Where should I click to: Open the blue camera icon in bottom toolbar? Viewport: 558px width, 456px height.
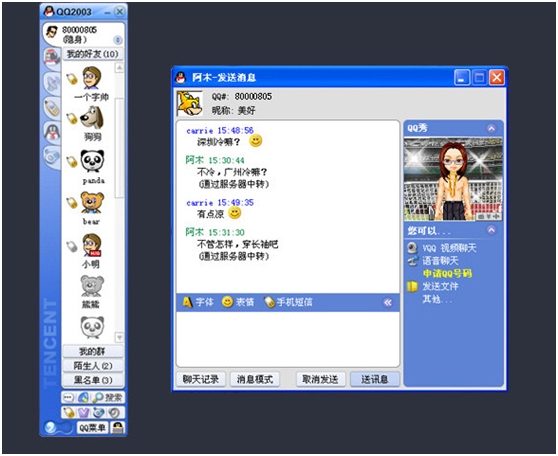tap(99, 413)
